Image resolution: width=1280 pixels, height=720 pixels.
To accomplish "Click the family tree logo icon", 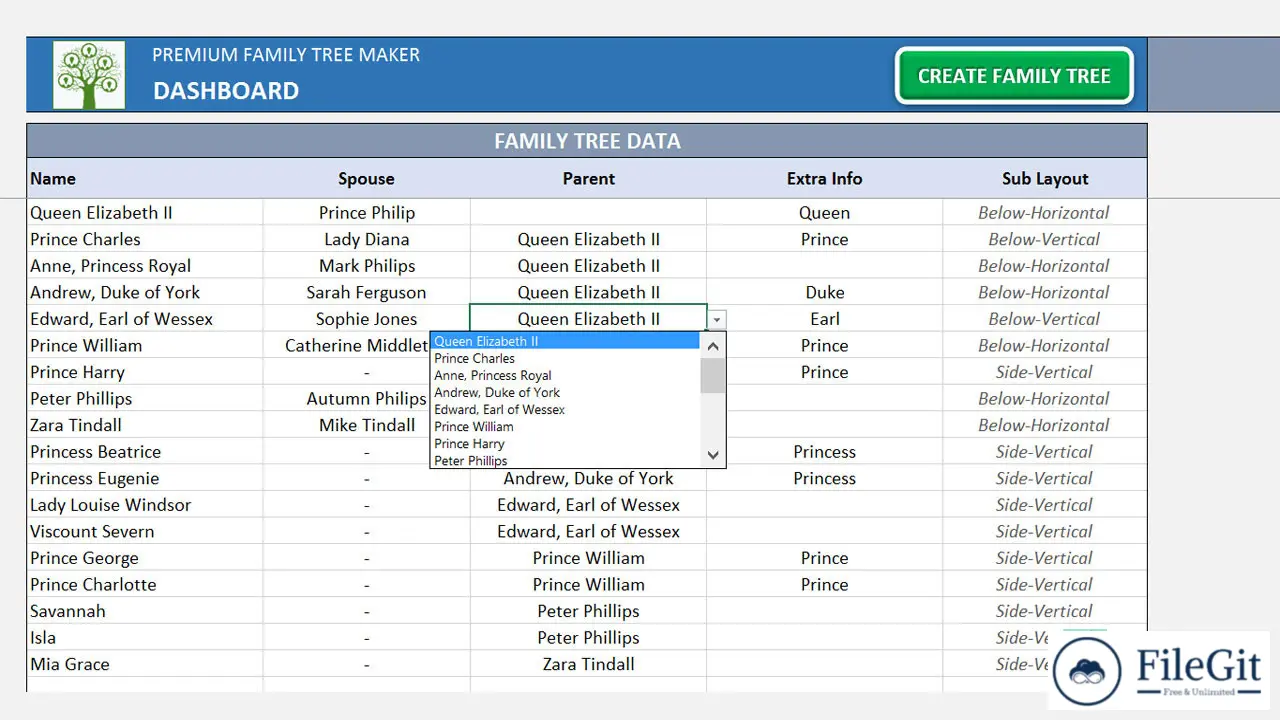I will pos(89,75).
